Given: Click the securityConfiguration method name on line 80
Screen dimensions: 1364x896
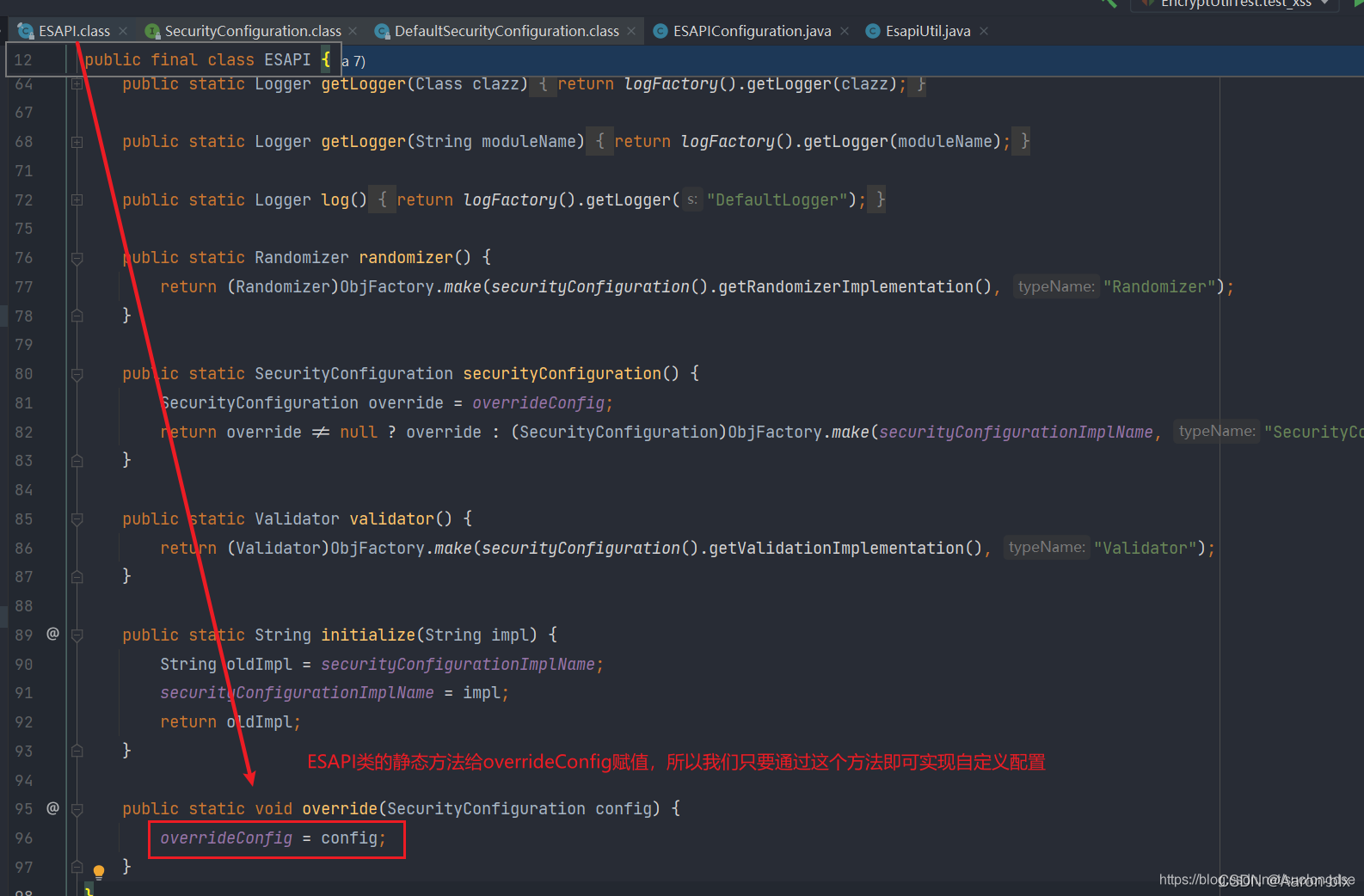Looking at the screenshot, I should pyautogui.click(x=562, y=373).
